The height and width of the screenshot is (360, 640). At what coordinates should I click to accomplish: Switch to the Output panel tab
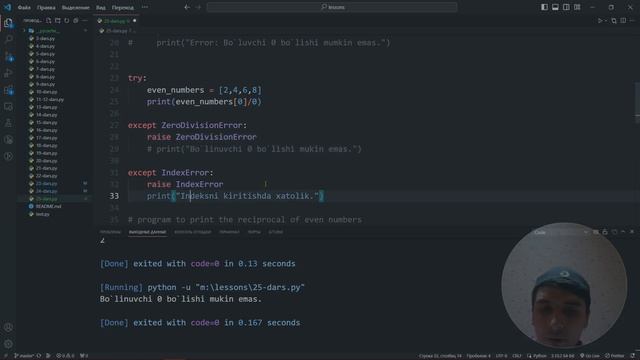click(147, 232)
